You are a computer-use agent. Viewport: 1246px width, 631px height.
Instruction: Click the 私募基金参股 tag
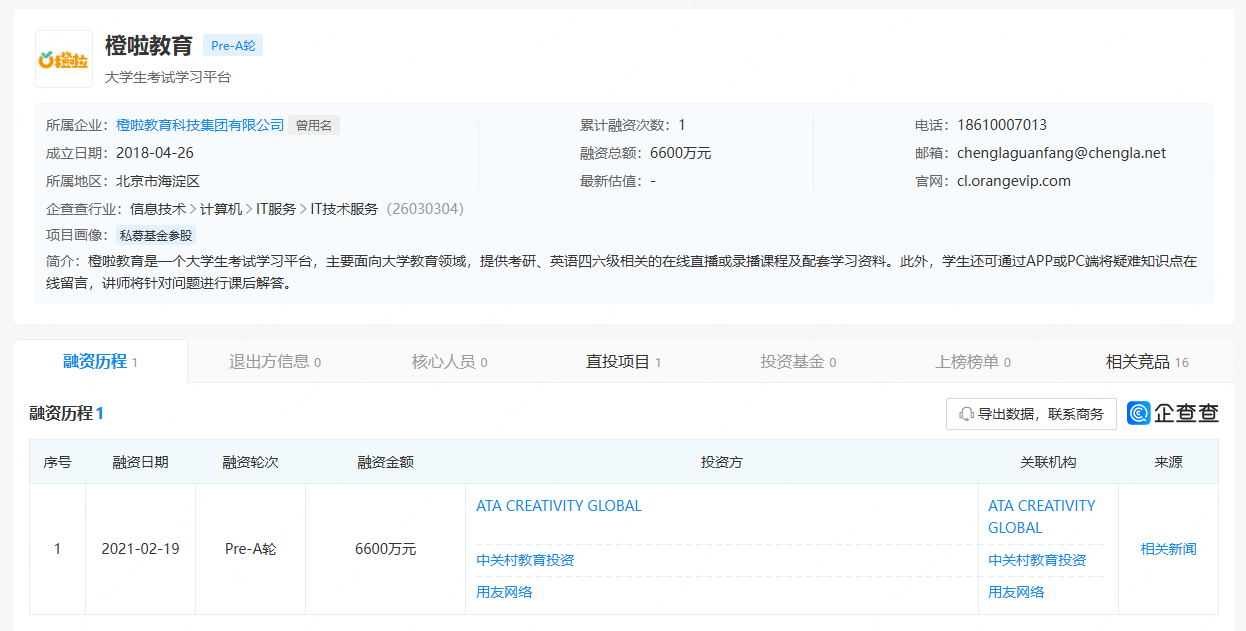pyautogui.click(x=156, y=236)
